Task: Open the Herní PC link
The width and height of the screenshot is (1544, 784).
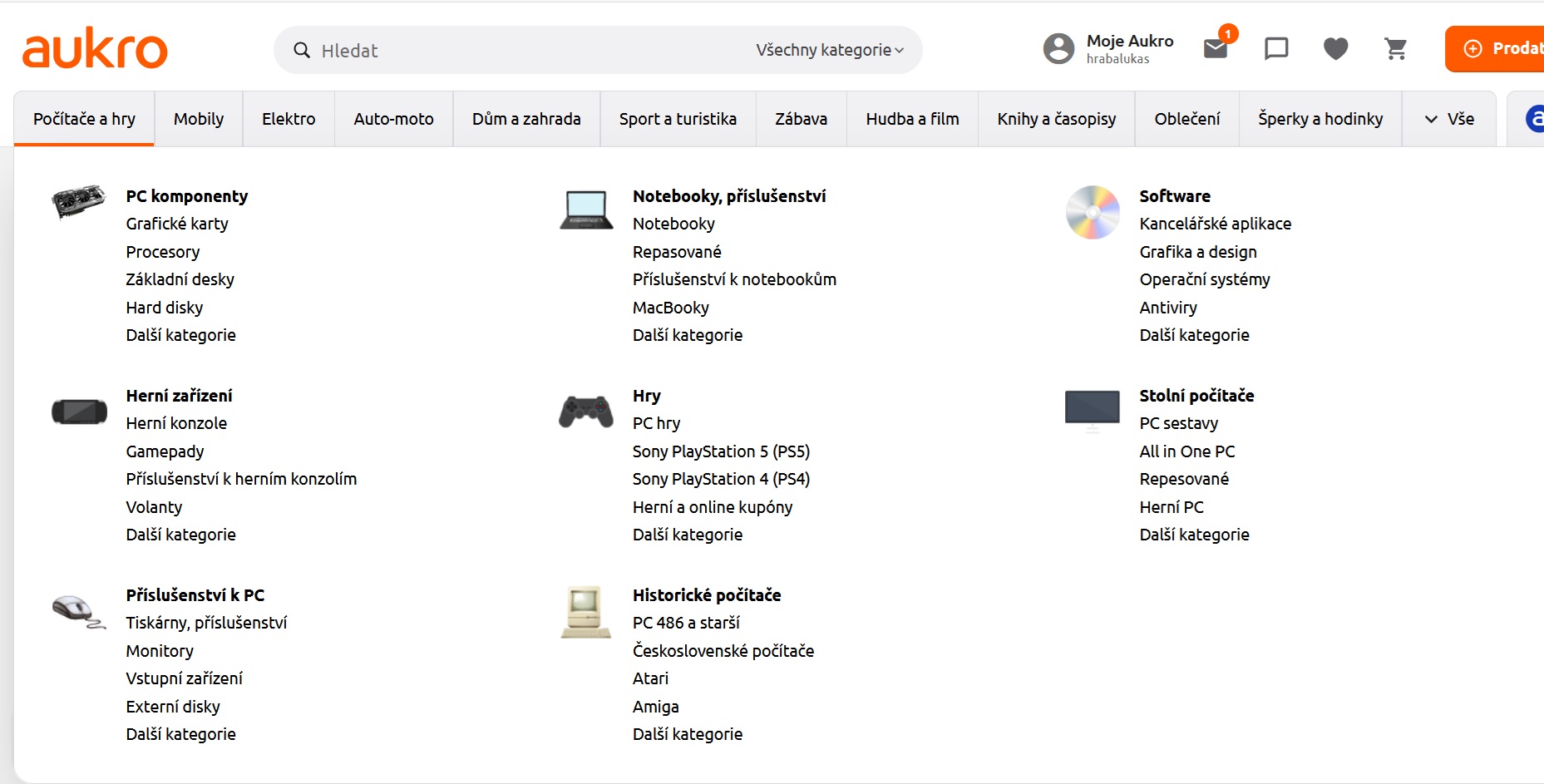Action: pos(1172,507)
